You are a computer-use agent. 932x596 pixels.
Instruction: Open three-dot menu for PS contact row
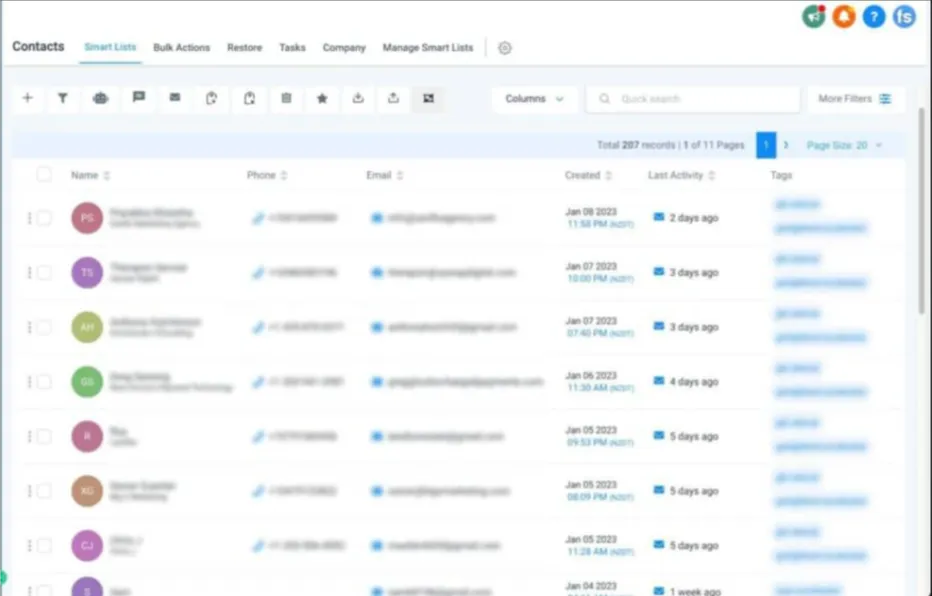pyautogui.click(x=29, y=218)
